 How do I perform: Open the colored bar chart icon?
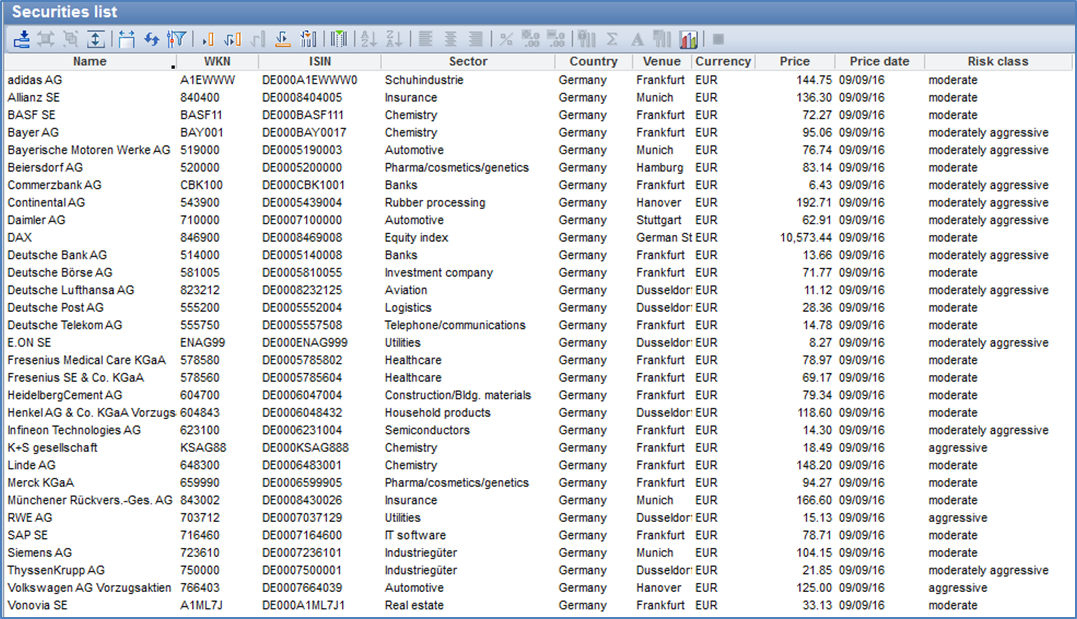[688, 39]
